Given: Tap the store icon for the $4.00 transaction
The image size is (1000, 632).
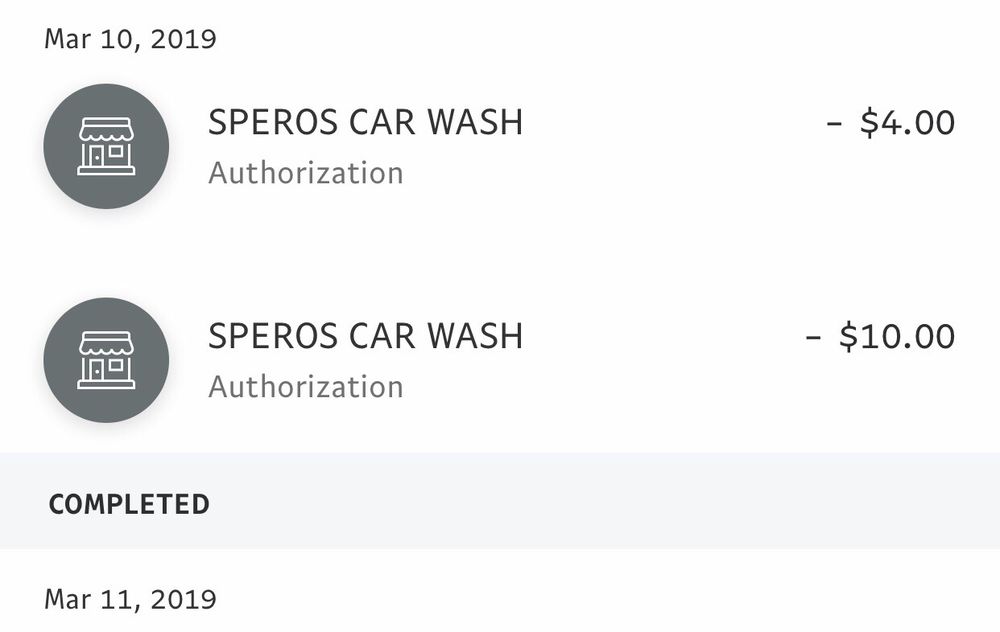Looking at the screenshot, I should click(x=106, y=146).
